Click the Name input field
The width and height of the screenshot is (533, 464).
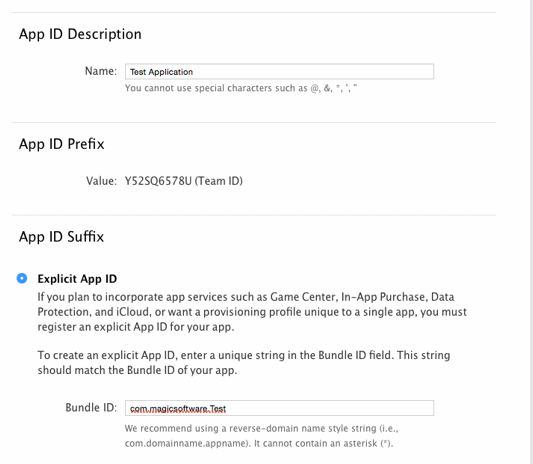(x=279, y=72)
